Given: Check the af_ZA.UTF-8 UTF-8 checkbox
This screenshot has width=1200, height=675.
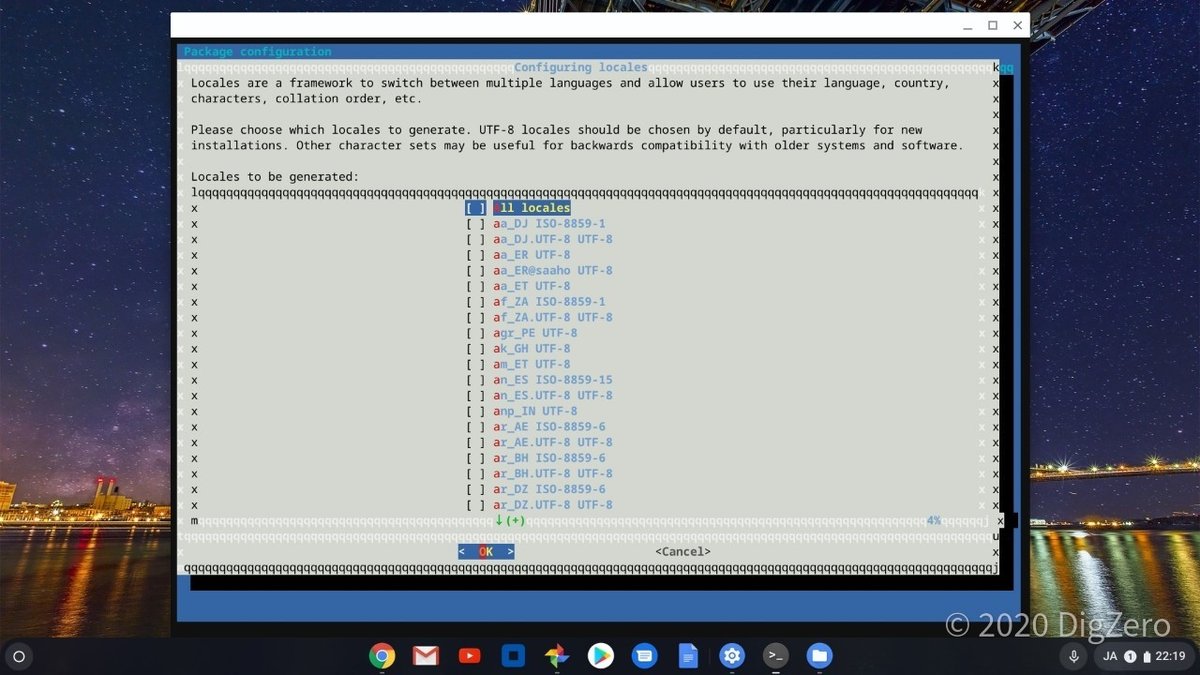Looking at the screenshot, I should tap(476, 317).
